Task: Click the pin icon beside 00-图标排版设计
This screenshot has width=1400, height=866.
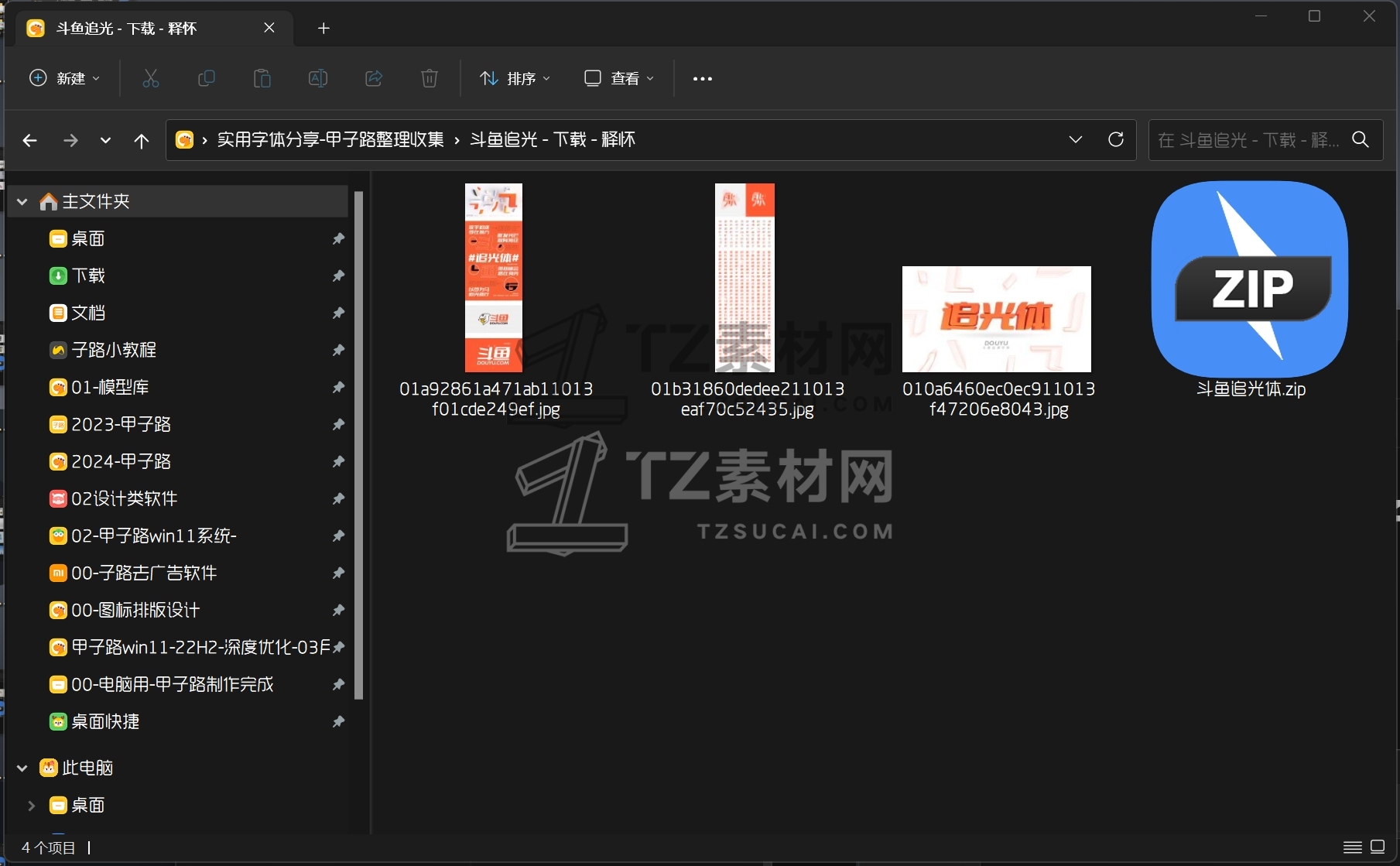Action: pyautogui.click(x=338, y=610)
